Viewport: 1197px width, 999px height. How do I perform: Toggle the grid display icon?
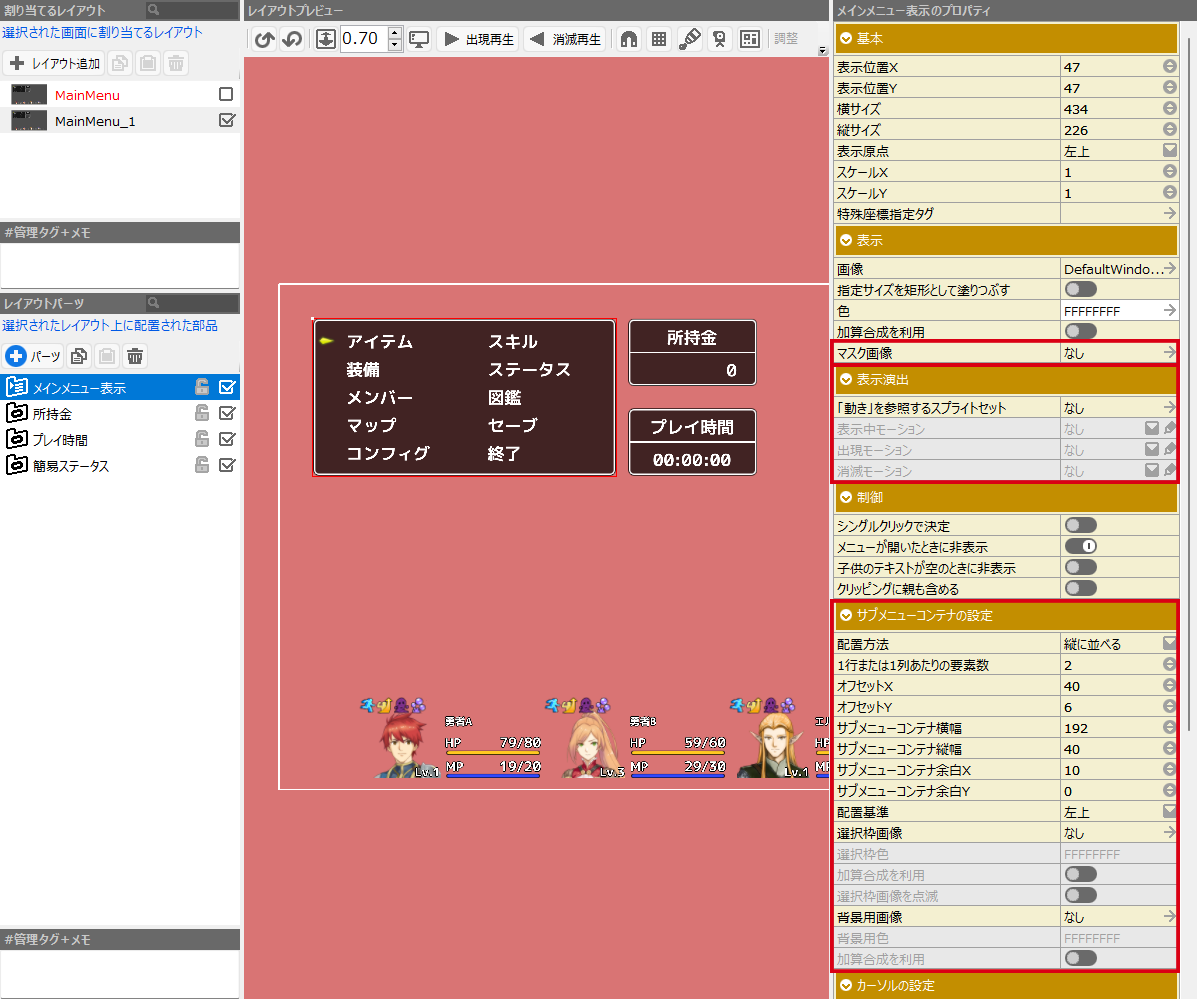click(658, 40)
